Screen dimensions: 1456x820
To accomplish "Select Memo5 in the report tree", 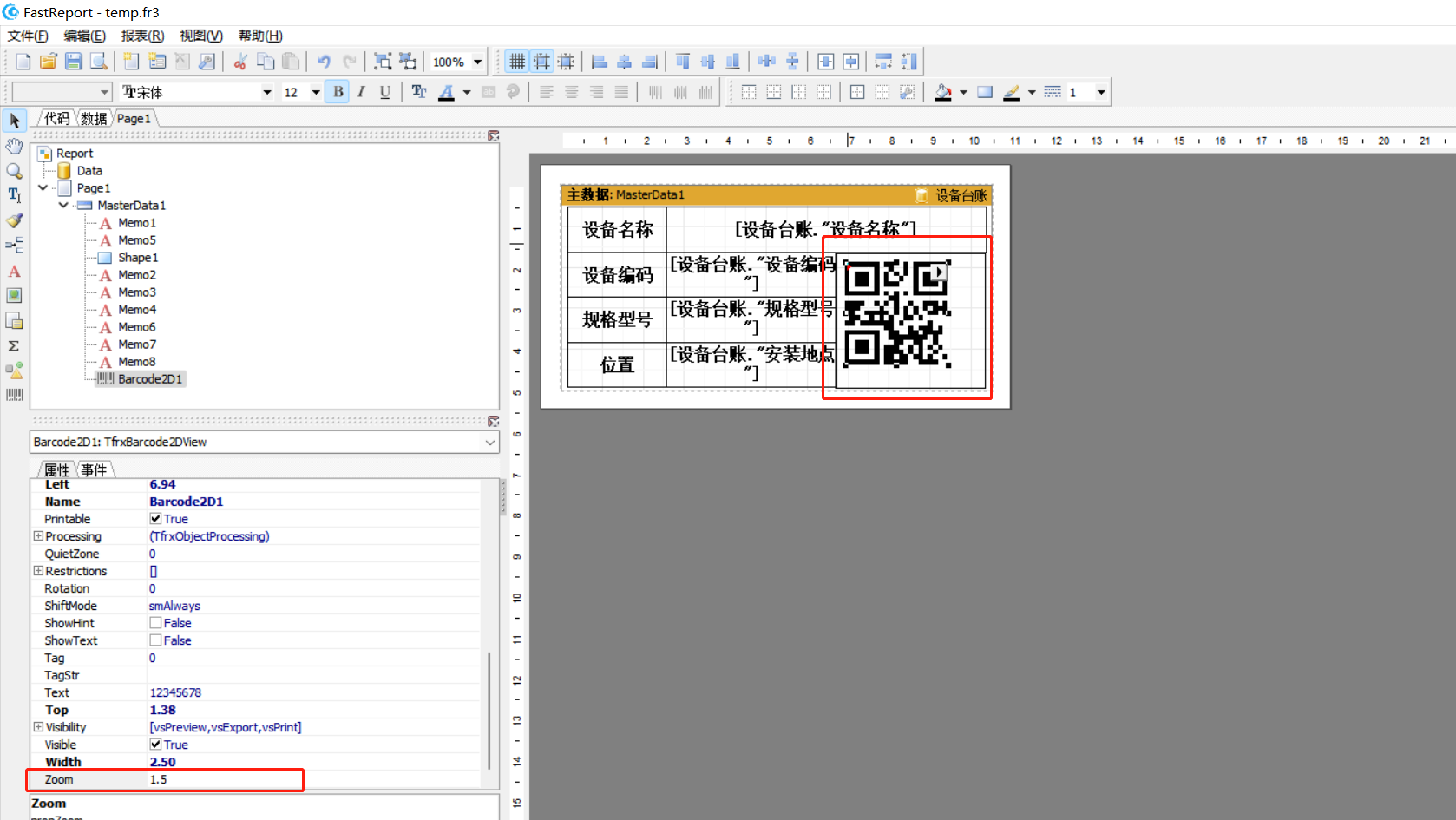I will [137, 240].
